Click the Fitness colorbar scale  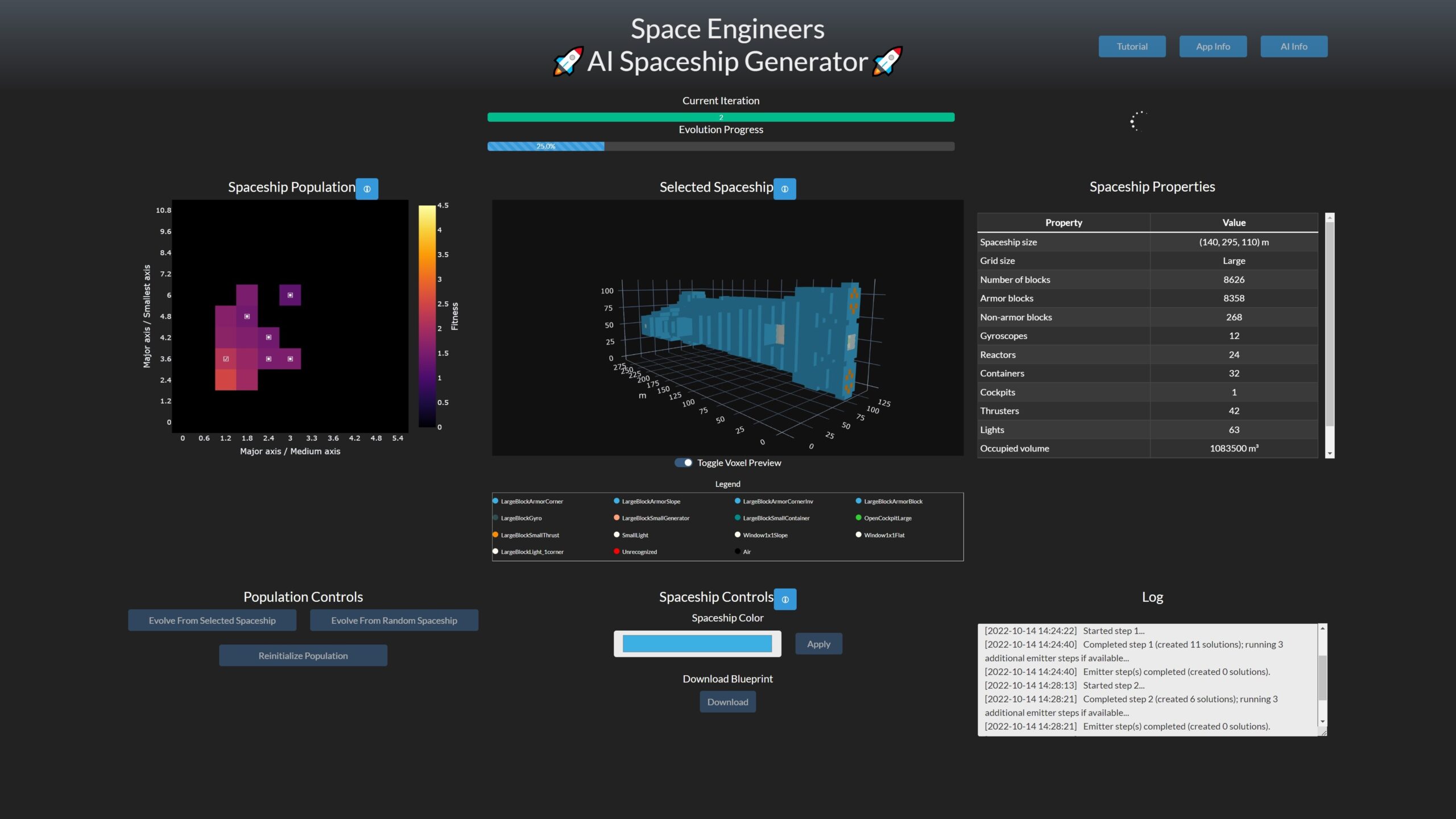tap(427, 316)
